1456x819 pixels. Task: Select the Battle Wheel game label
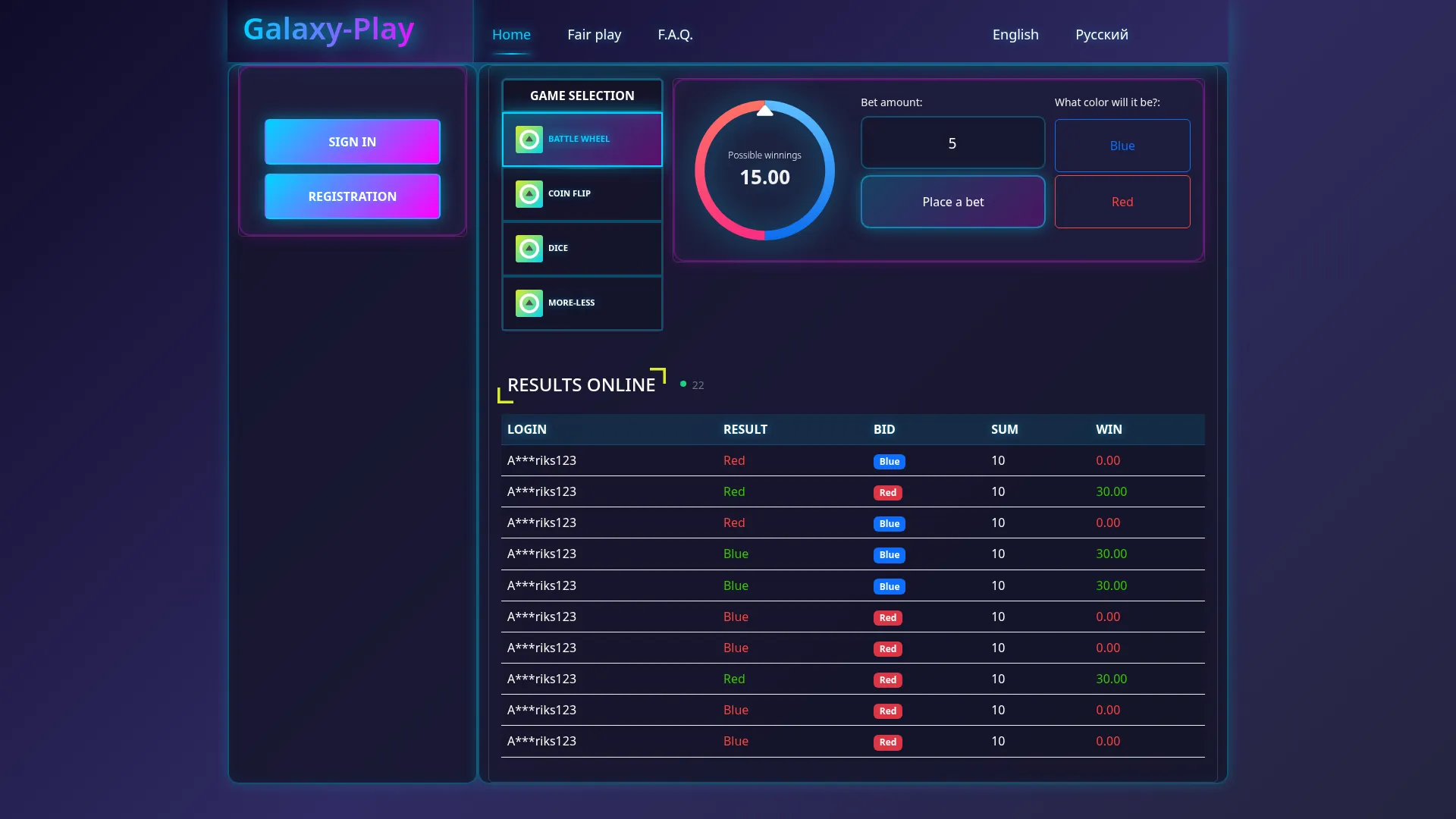click(x=579, y=139)
